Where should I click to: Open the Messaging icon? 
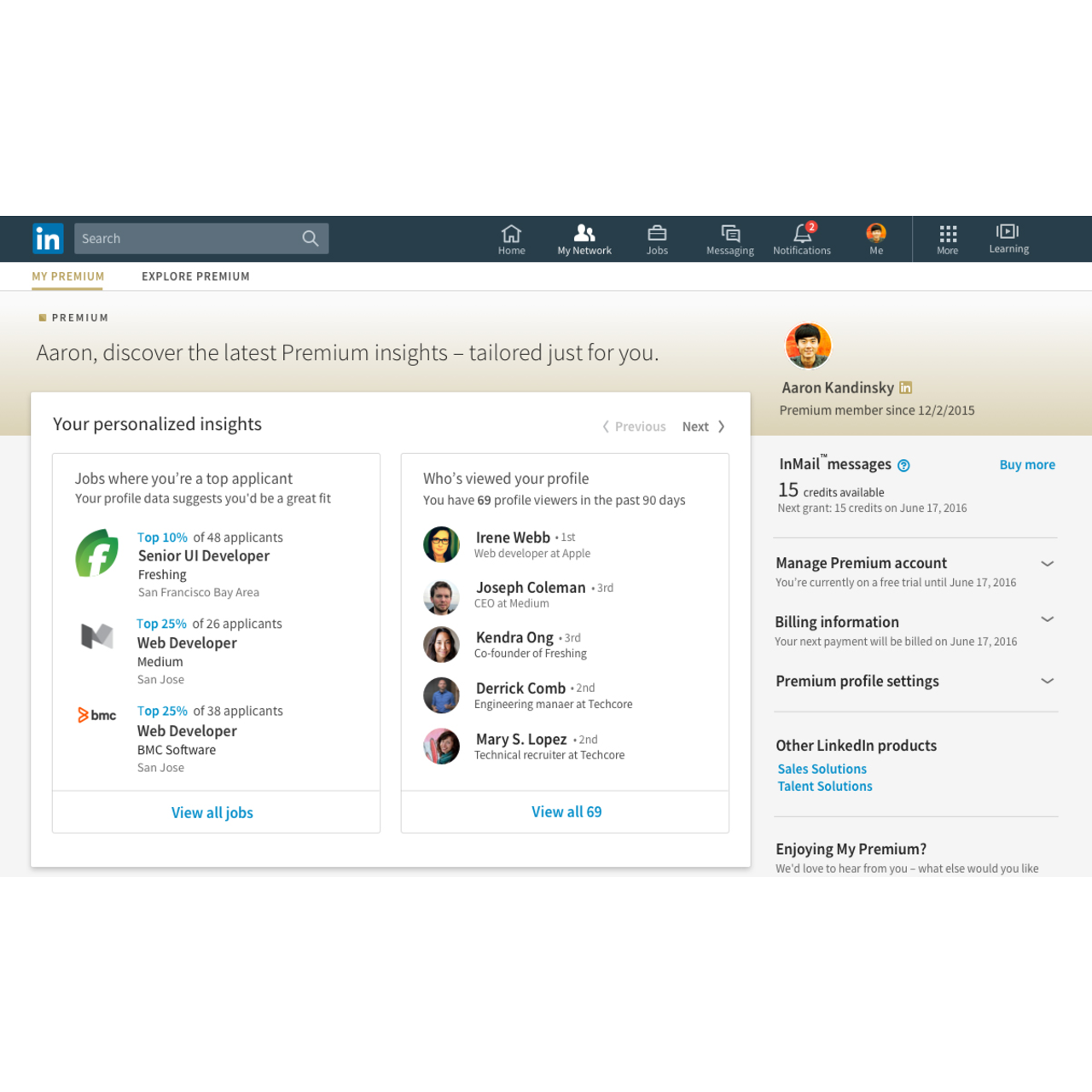730,233
